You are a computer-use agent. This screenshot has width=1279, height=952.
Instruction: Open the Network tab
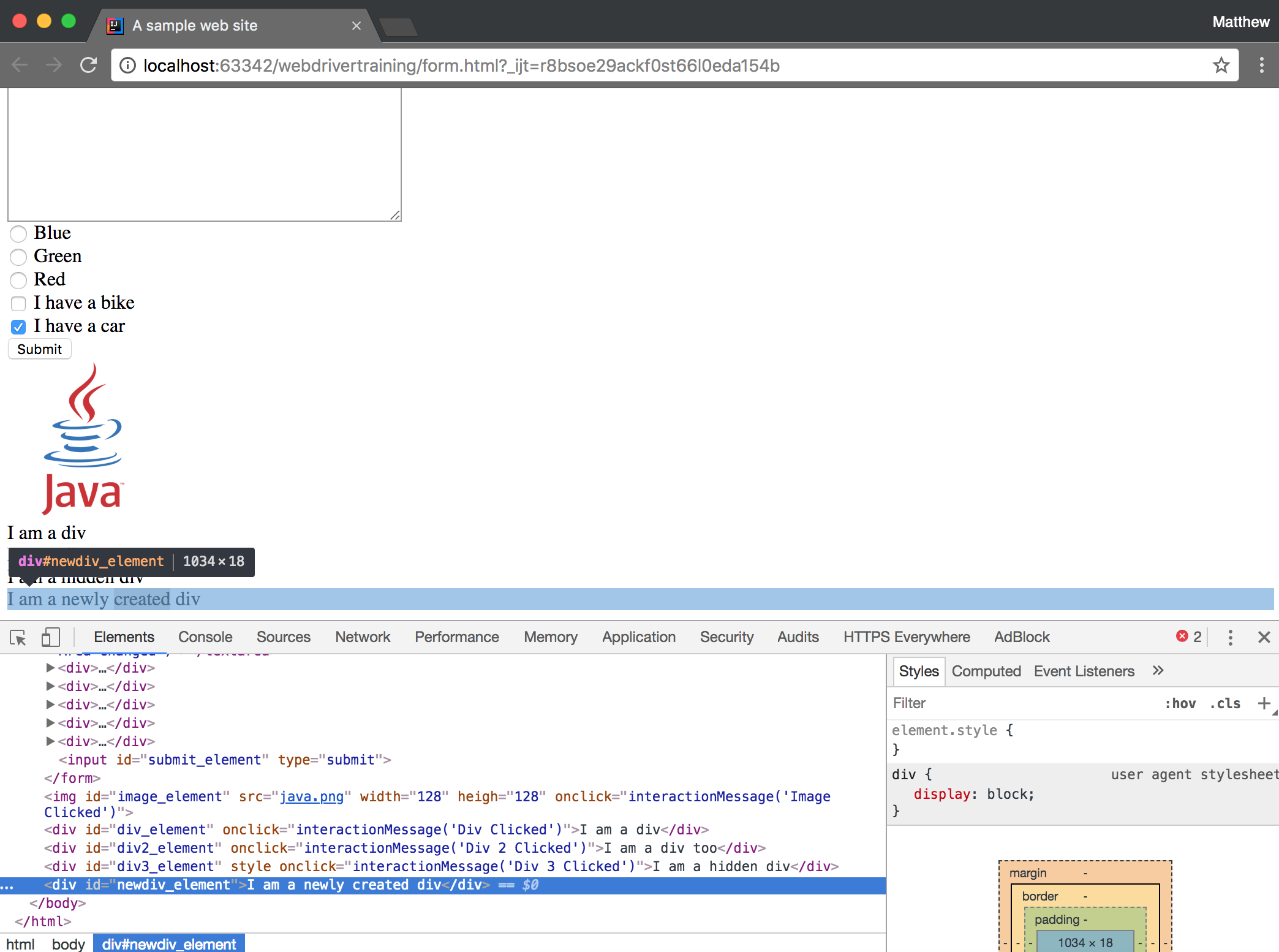[363, 637]
